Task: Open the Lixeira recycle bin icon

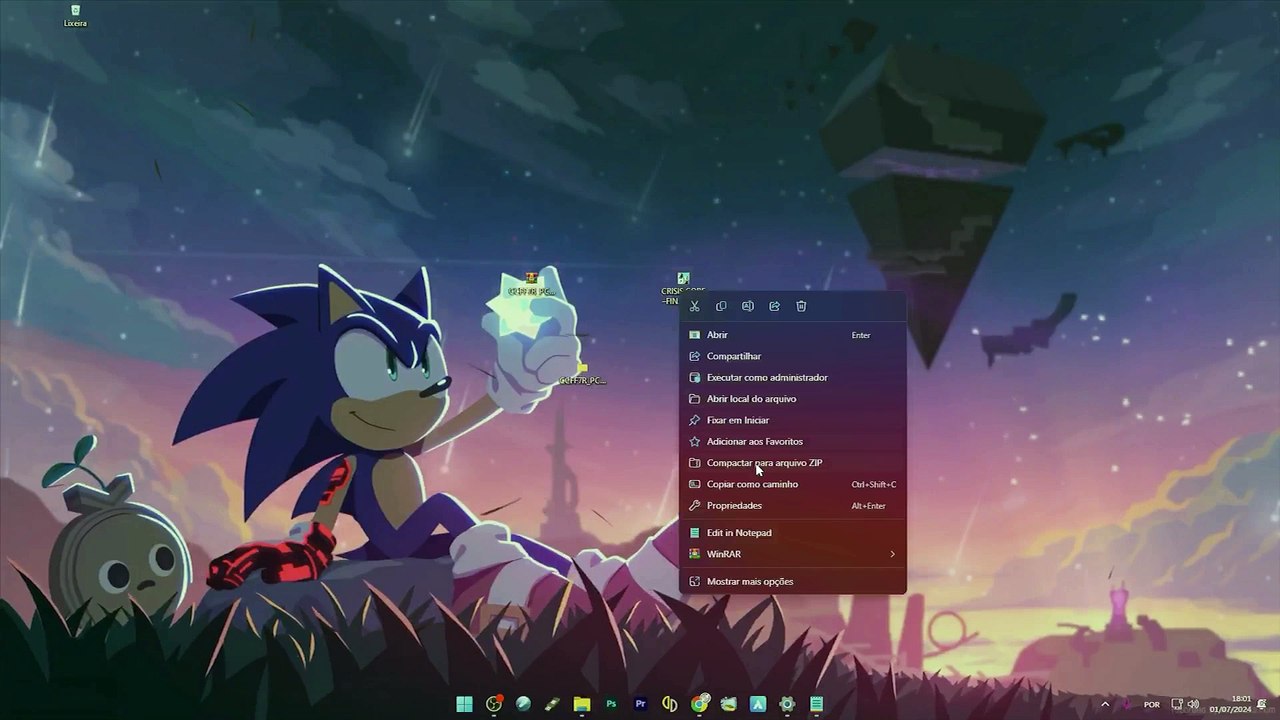Action: tap(75, 15)
